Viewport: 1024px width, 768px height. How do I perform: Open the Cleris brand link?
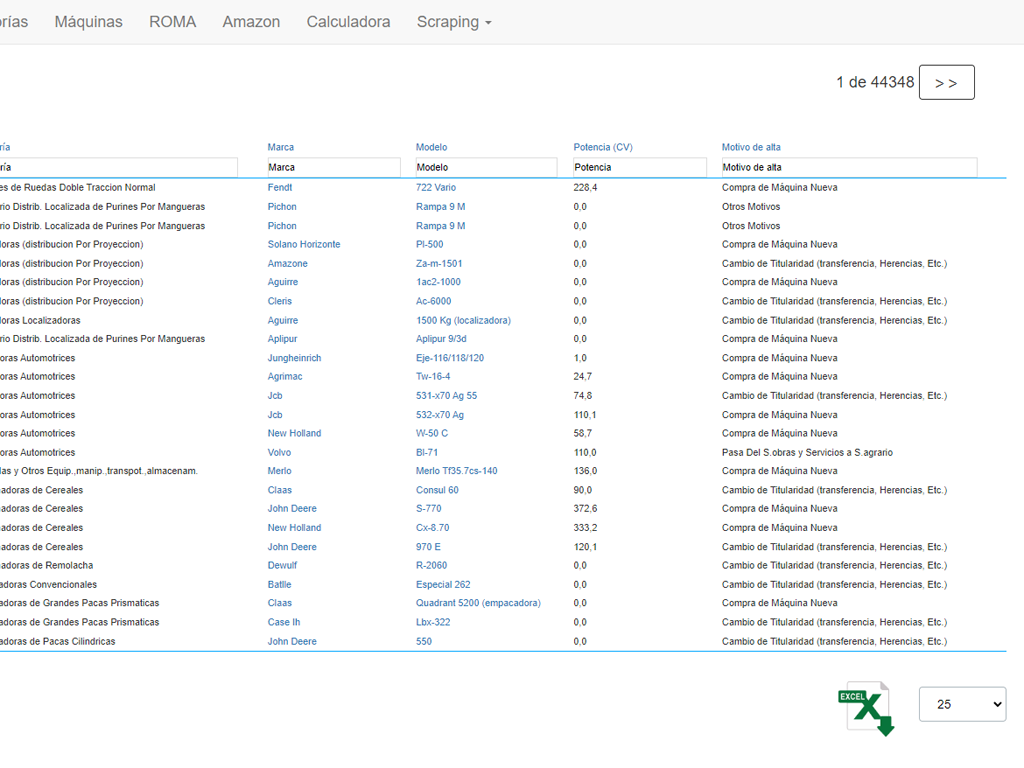point(280,301)
